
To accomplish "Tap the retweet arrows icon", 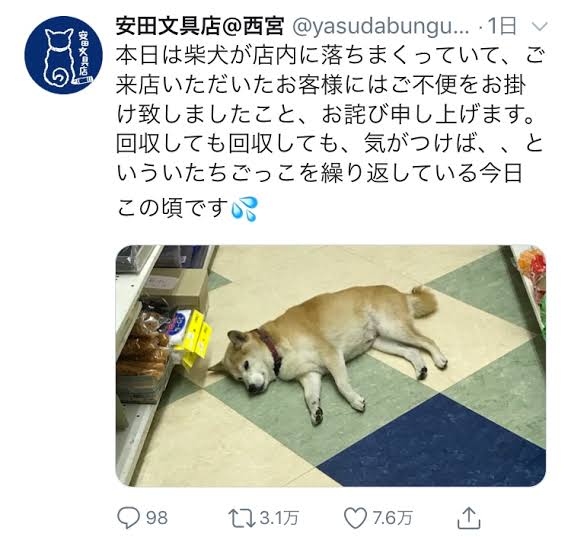I will click(242, 518).
